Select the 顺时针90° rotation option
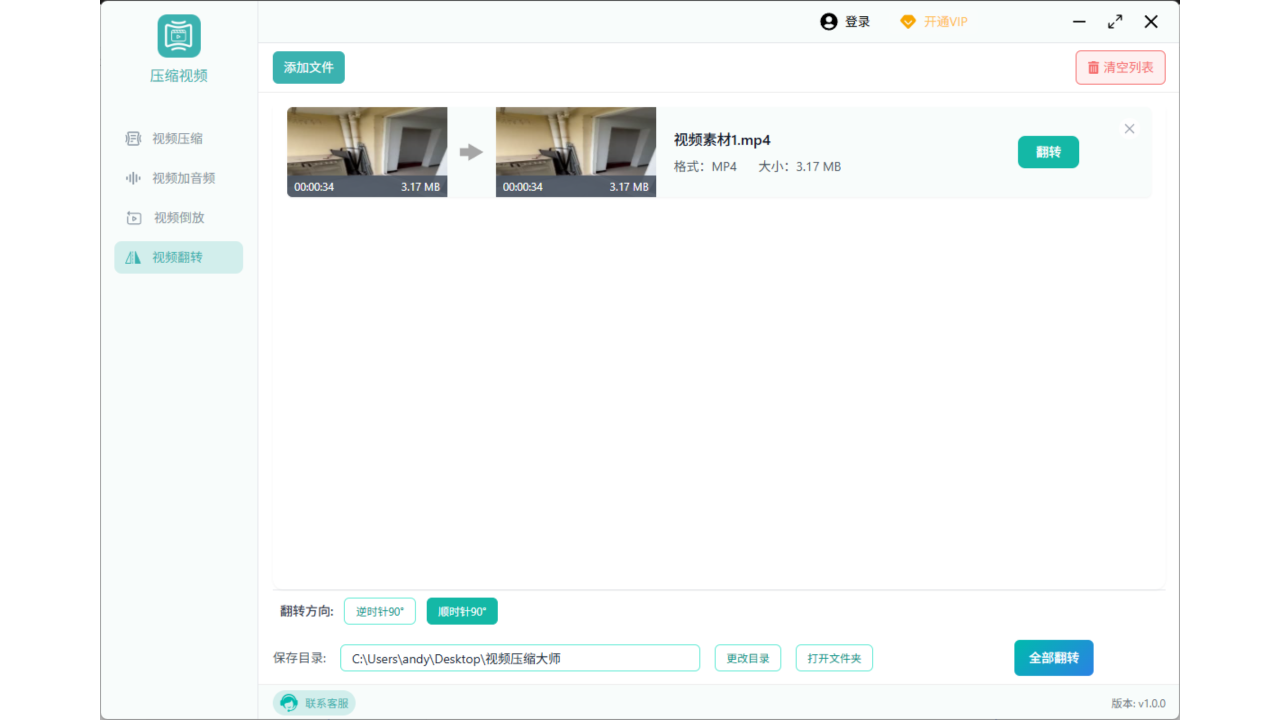The image size is (1280, 720). [461, 611]
